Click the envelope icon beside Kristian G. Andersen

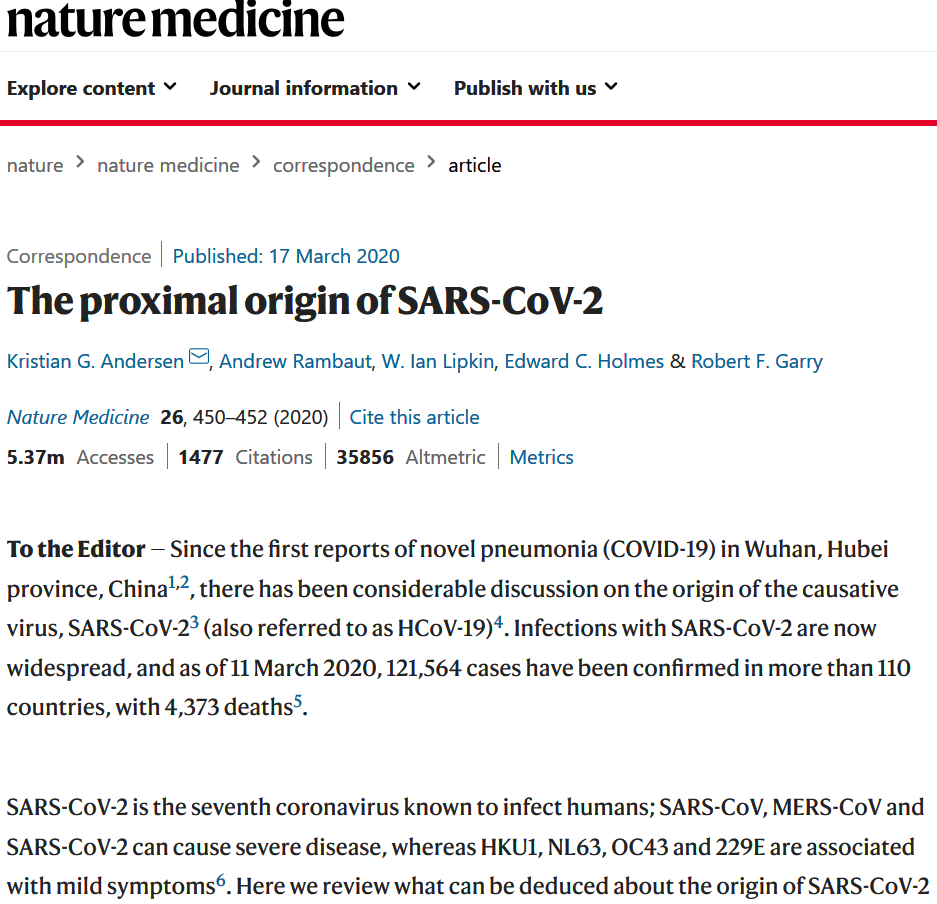(199, 358)
